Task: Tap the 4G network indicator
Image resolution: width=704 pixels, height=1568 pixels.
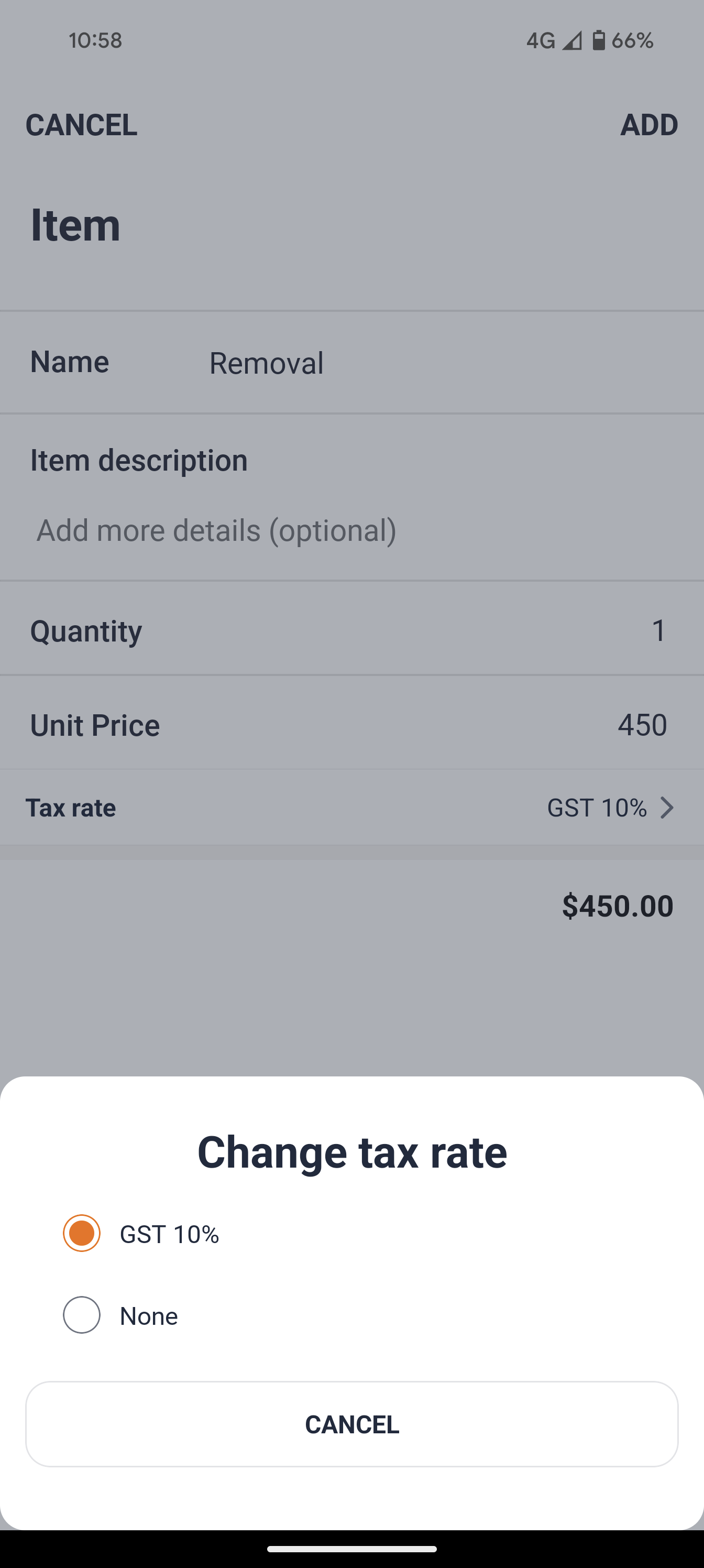Action: 541,41
